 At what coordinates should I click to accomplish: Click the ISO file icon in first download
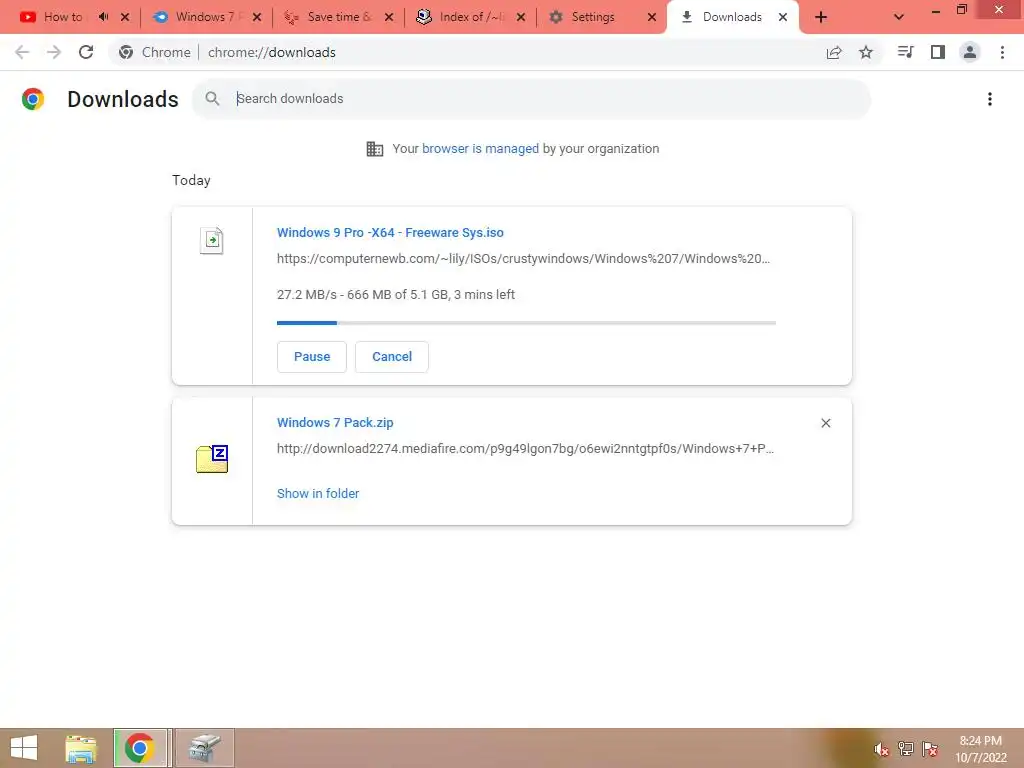(212, 240)
